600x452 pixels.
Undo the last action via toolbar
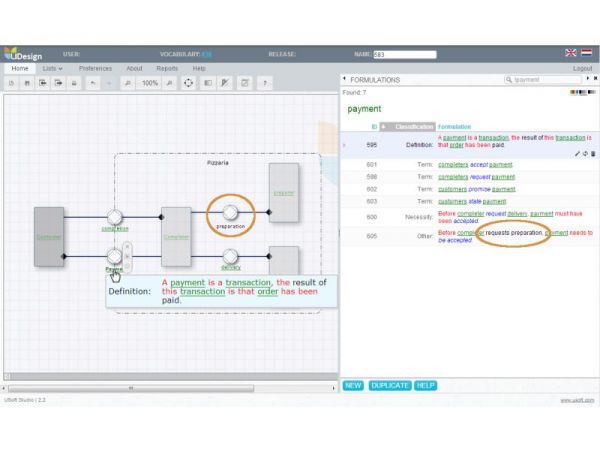93,83
